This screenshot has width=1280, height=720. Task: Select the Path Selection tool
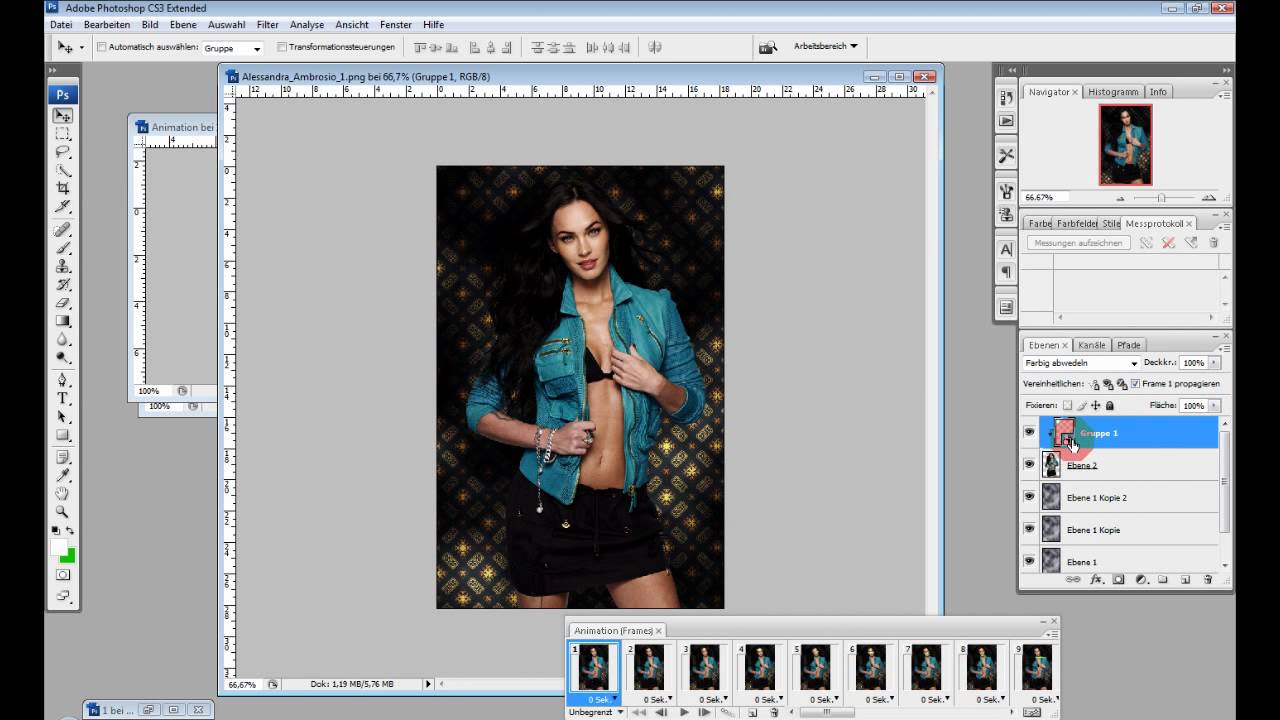[63, 416]
